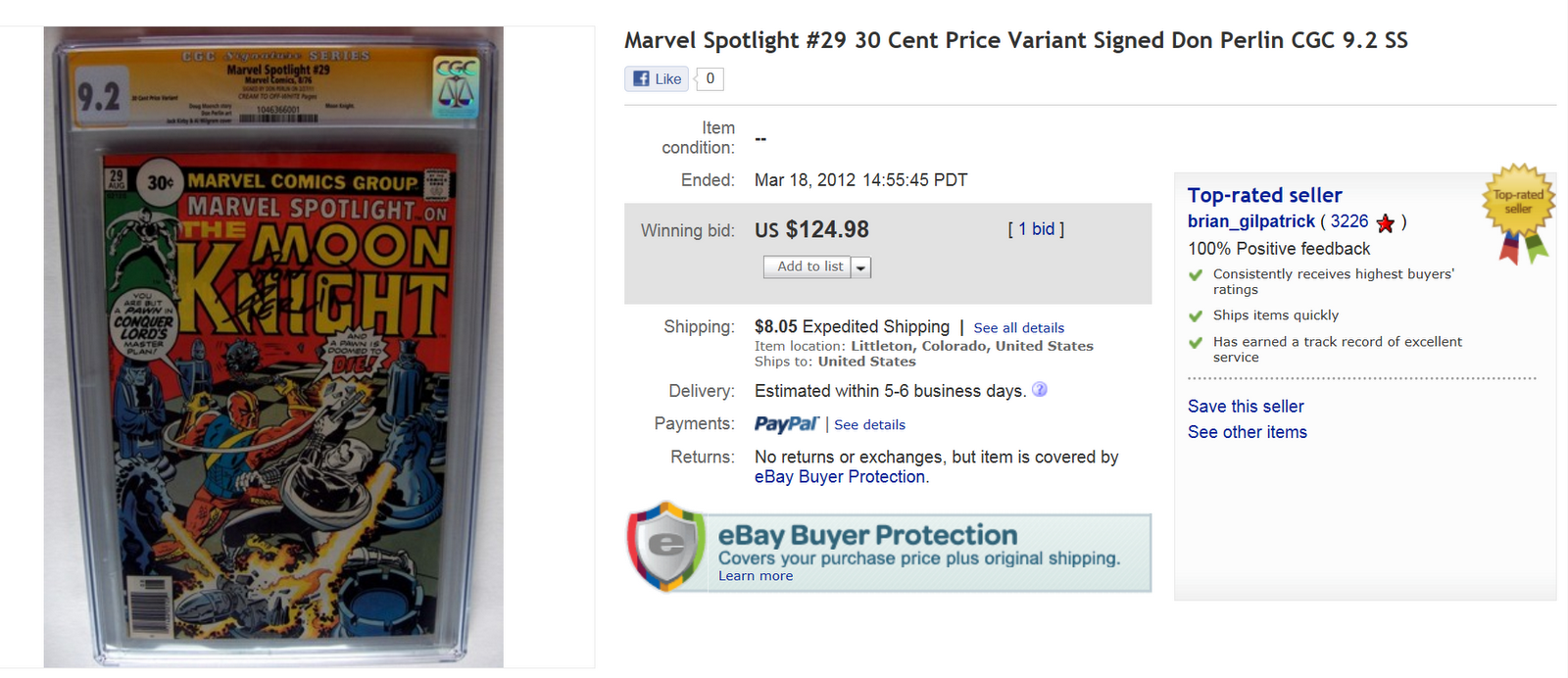This screenshot has height=678, width=1568.
Task: Click the Like count box showing 0
Action: 710,79
